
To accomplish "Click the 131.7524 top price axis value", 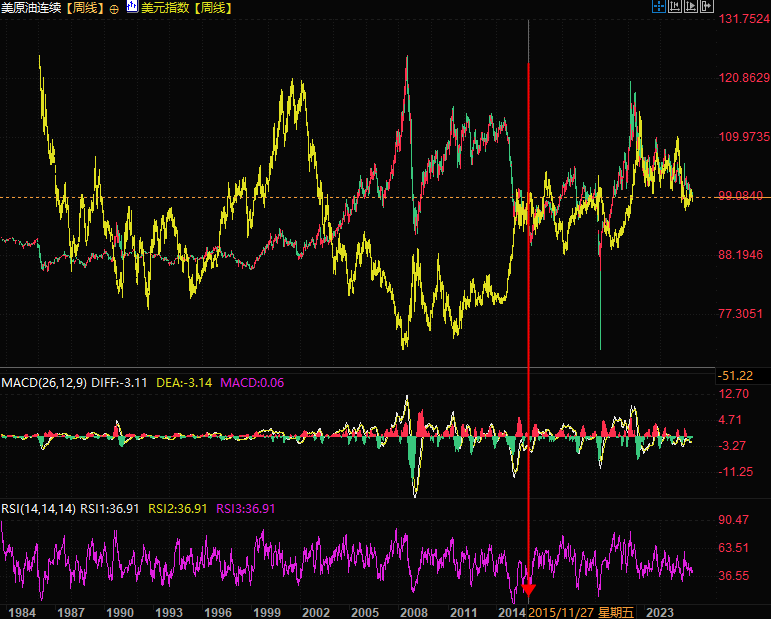I will 741,19.
